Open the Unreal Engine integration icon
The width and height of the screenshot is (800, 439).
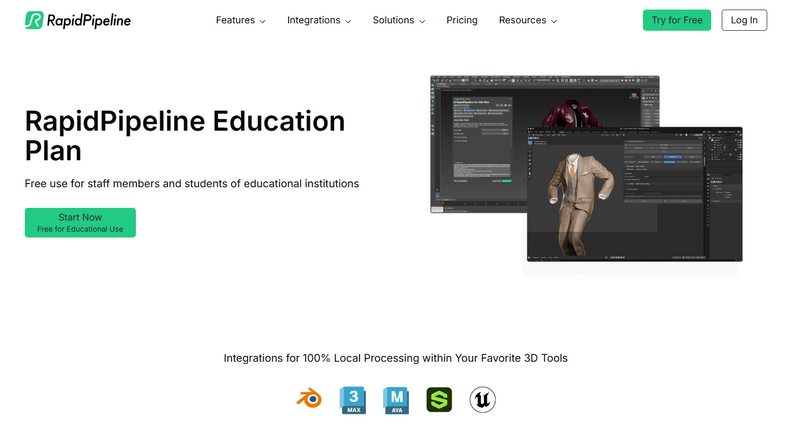(483, 400)
